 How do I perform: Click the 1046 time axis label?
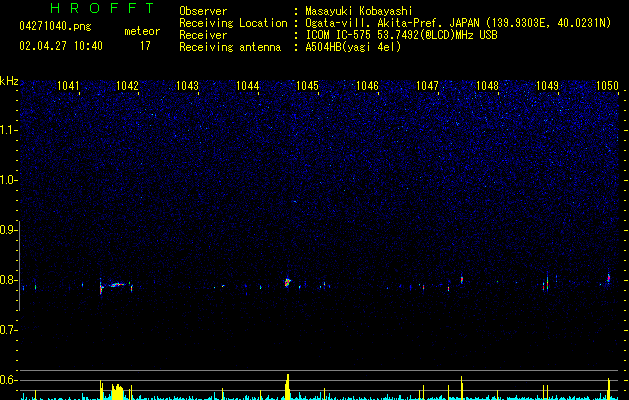367,85
